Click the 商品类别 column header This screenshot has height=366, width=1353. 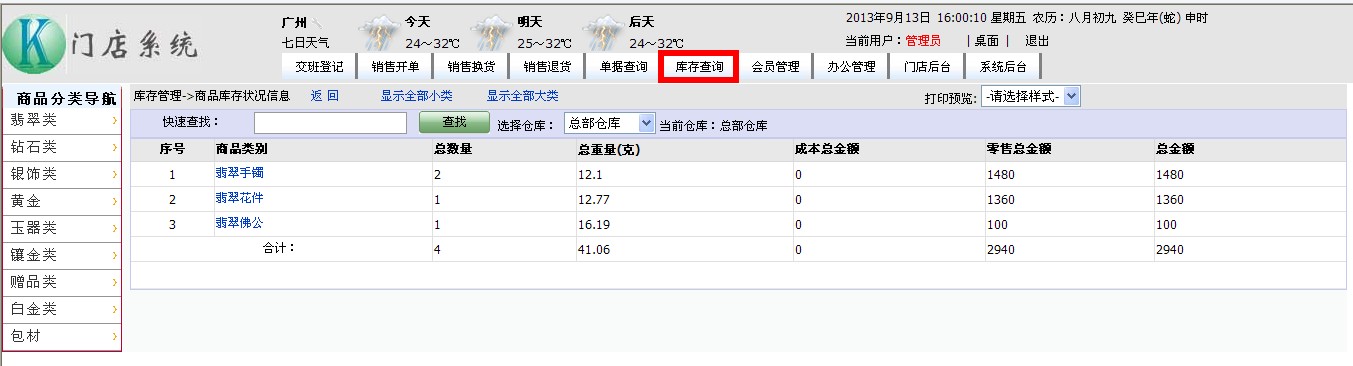pos(241,149)
